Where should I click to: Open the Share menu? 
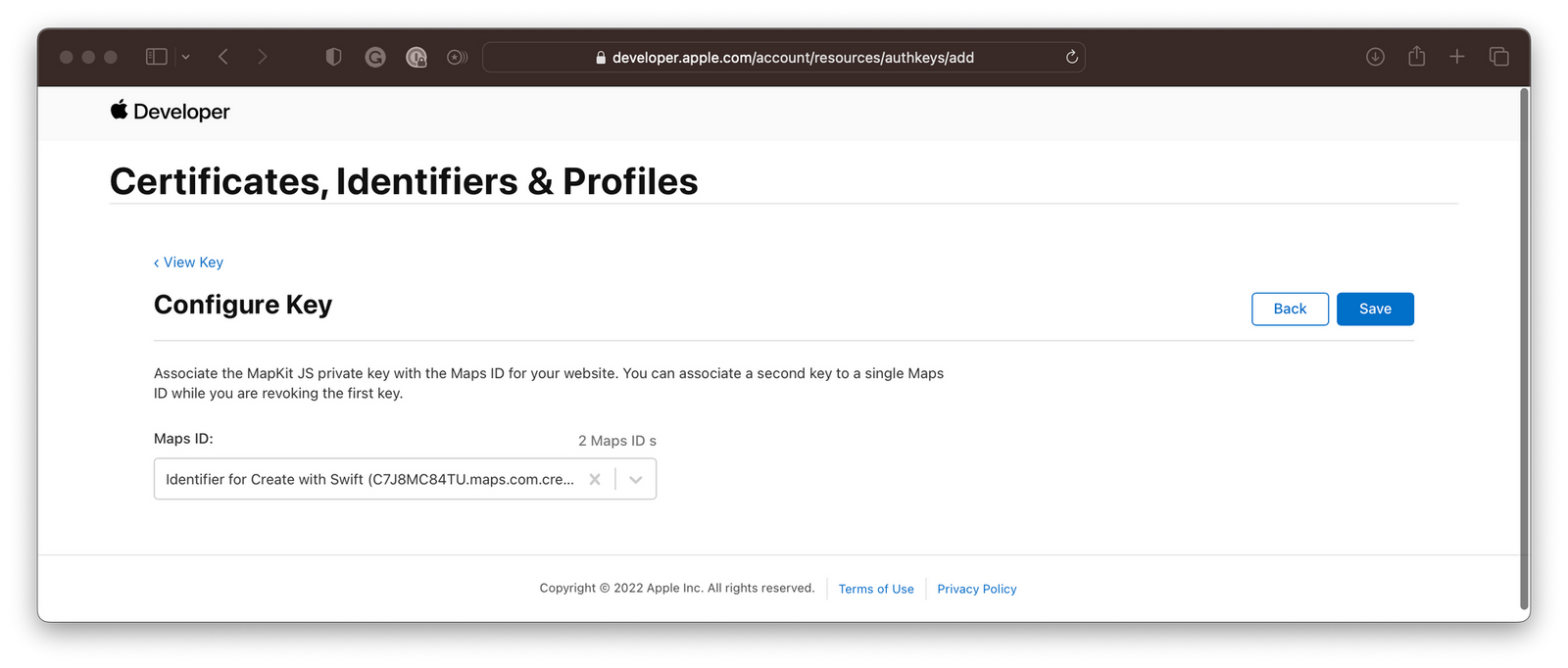point(1416,56)
